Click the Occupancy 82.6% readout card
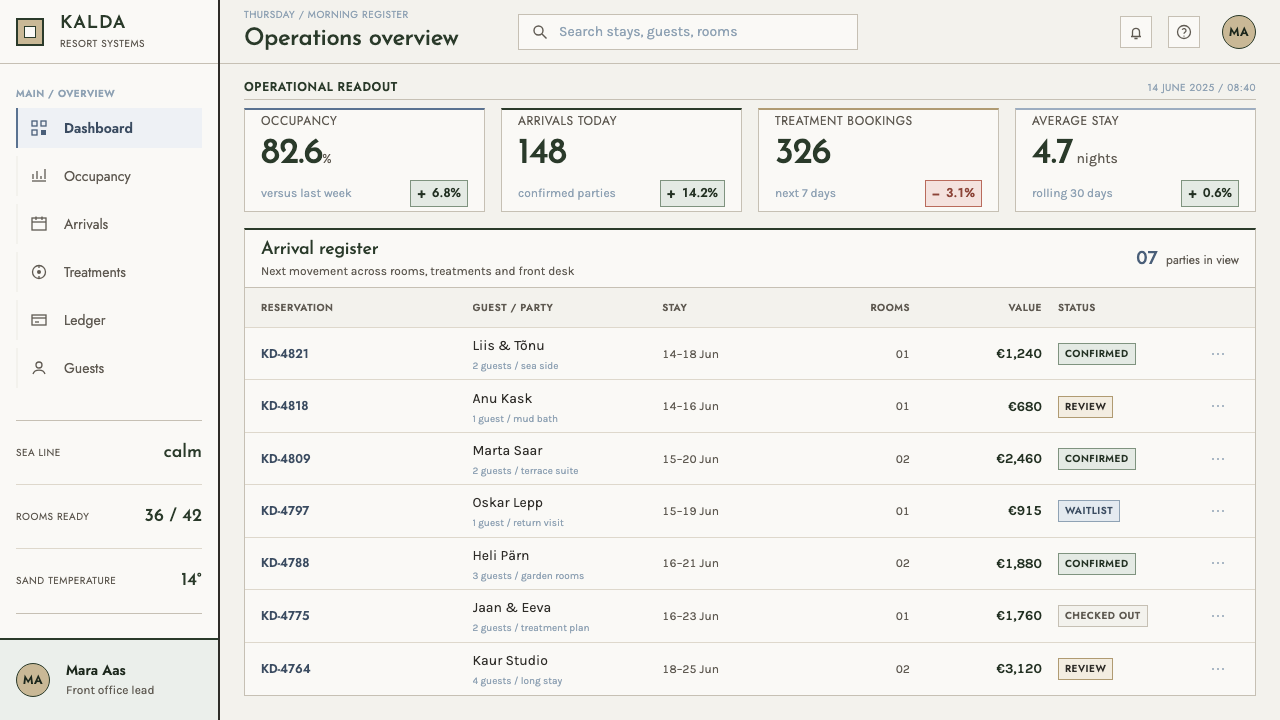Image resolution: width=1280 pixels, height=720 pixels. click(x=364, y=160)
